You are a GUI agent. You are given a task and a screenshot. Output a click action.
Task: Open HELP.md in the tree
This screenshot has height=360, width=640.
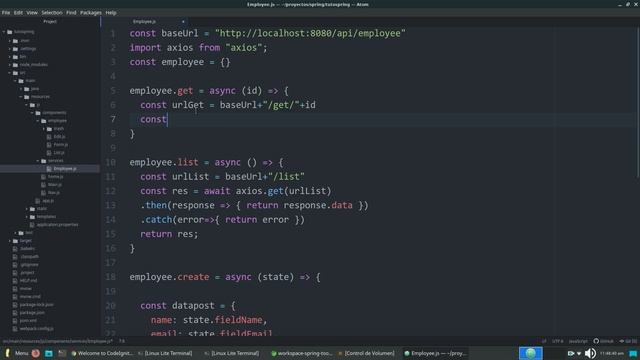click(28, 280)
